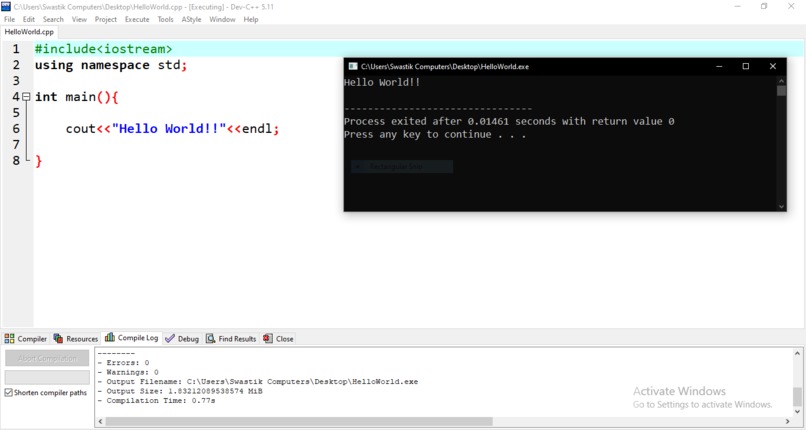Toggle Shorten compiler paths checkbox
806x430 pixels.
(x=8, y=392)
